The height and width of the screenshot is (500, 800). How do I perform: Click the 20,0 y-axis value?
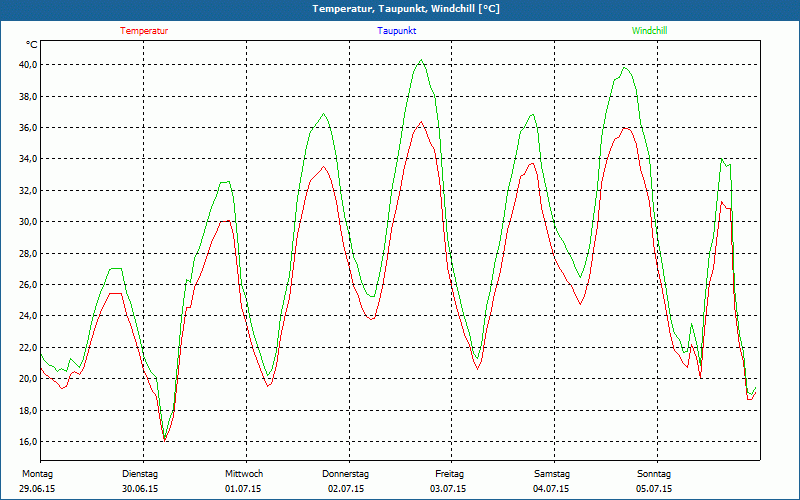[x=28, y=379]
